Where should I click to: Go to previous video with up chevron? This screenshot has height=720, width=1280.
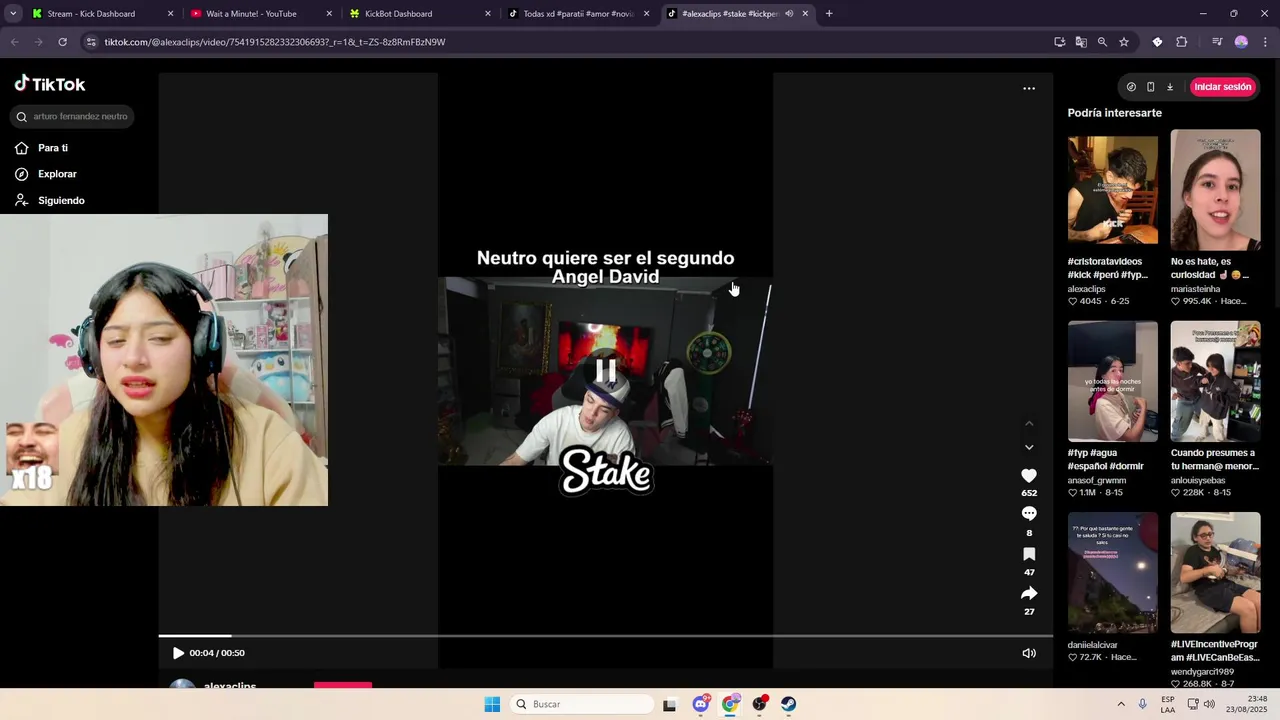pos(1029,423)
